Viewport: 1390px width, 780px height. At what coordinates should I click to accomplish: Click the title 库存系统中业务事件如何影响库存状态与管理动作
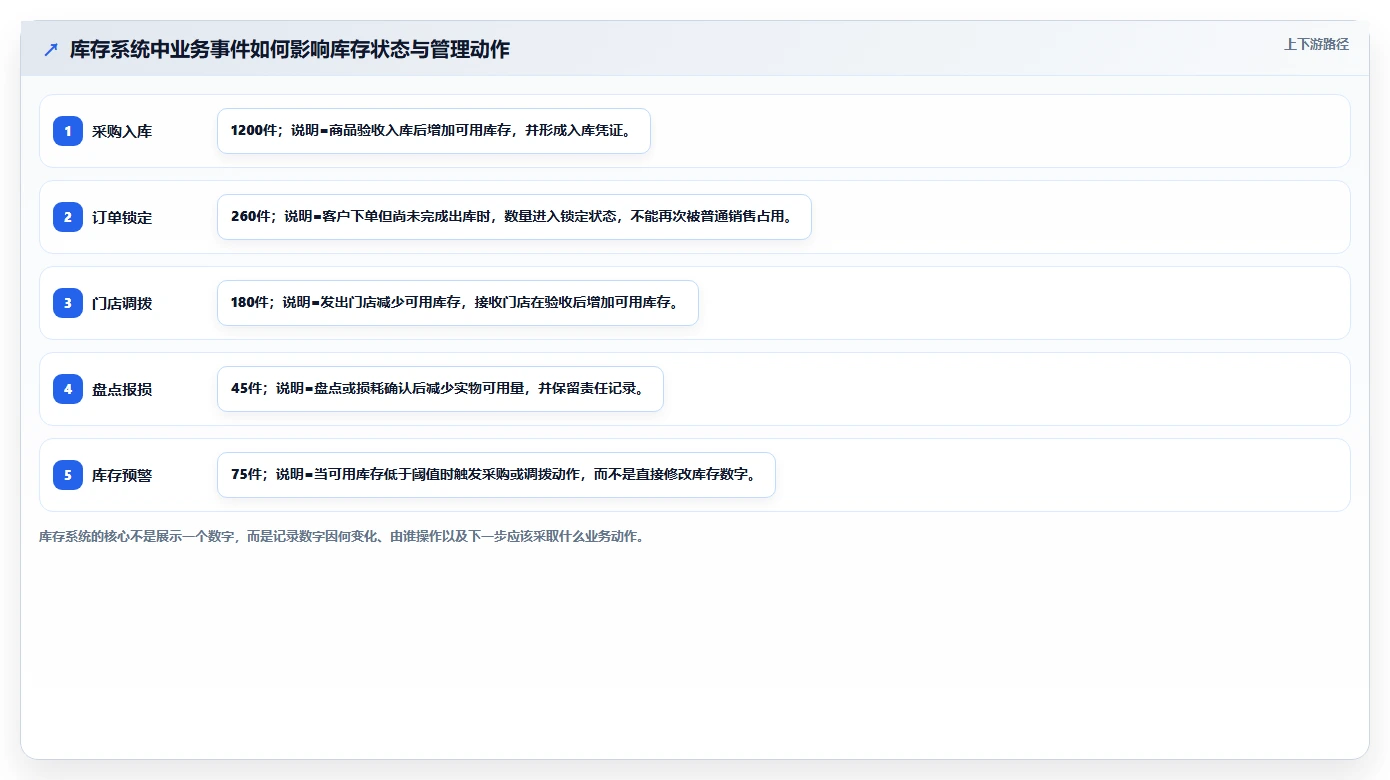(290, 50)
